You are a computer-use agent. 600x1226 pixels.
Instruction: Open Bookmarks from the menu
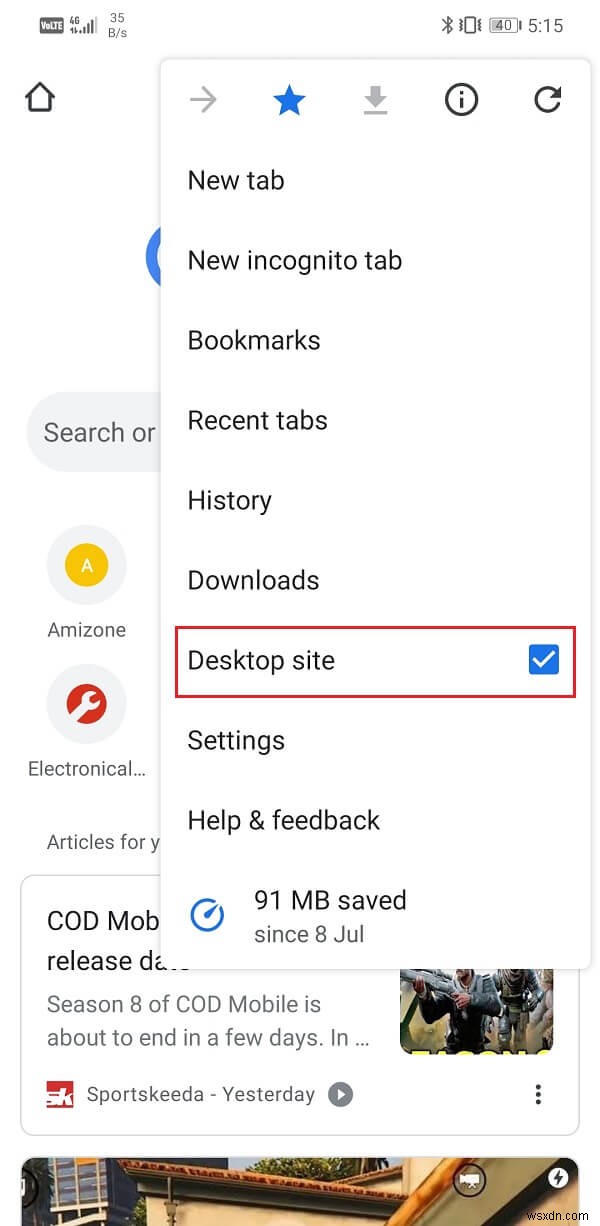click(254, 341)
